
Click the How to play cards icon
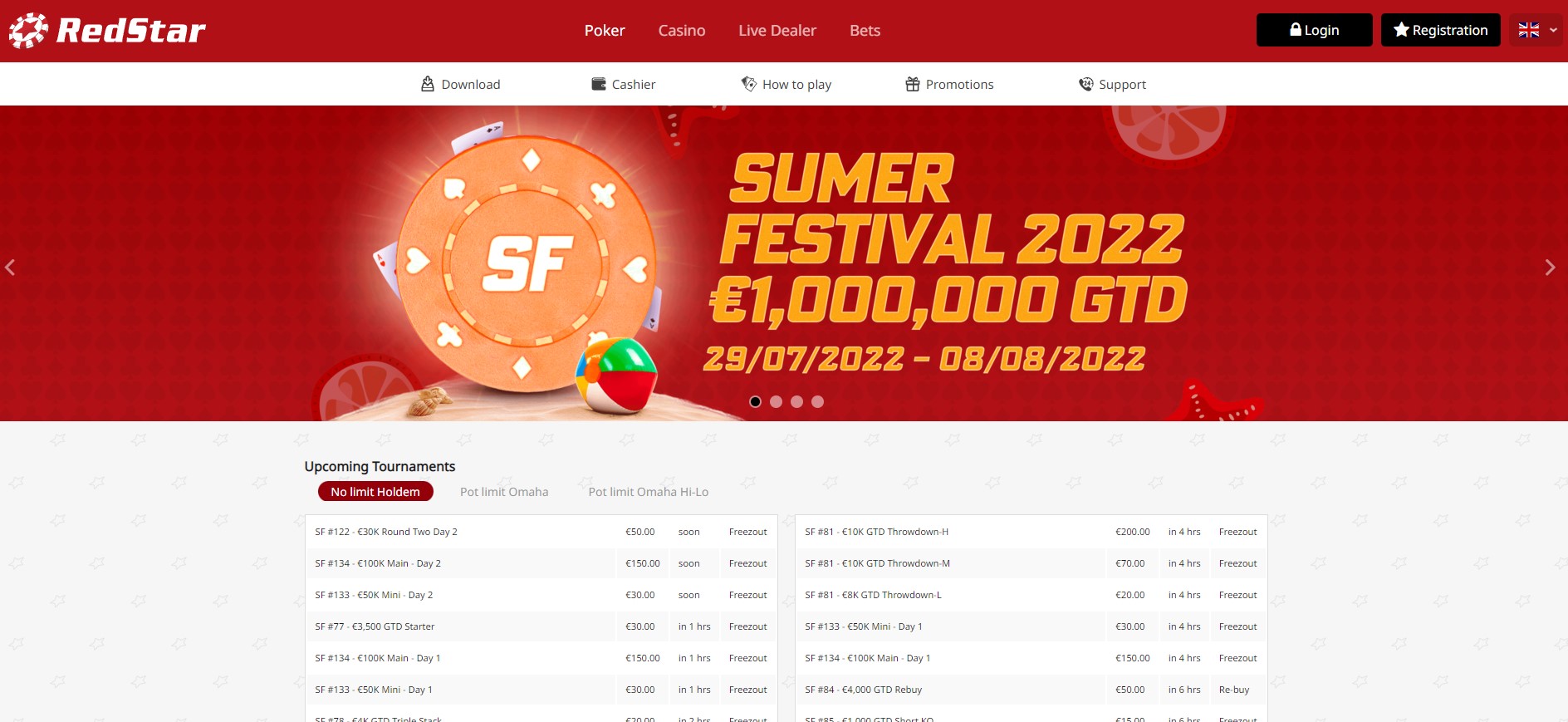pos(748,84)
